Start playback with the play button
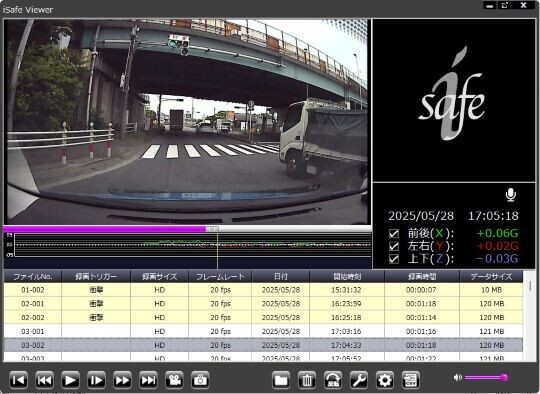540x394 pixels. click(70, 380)
